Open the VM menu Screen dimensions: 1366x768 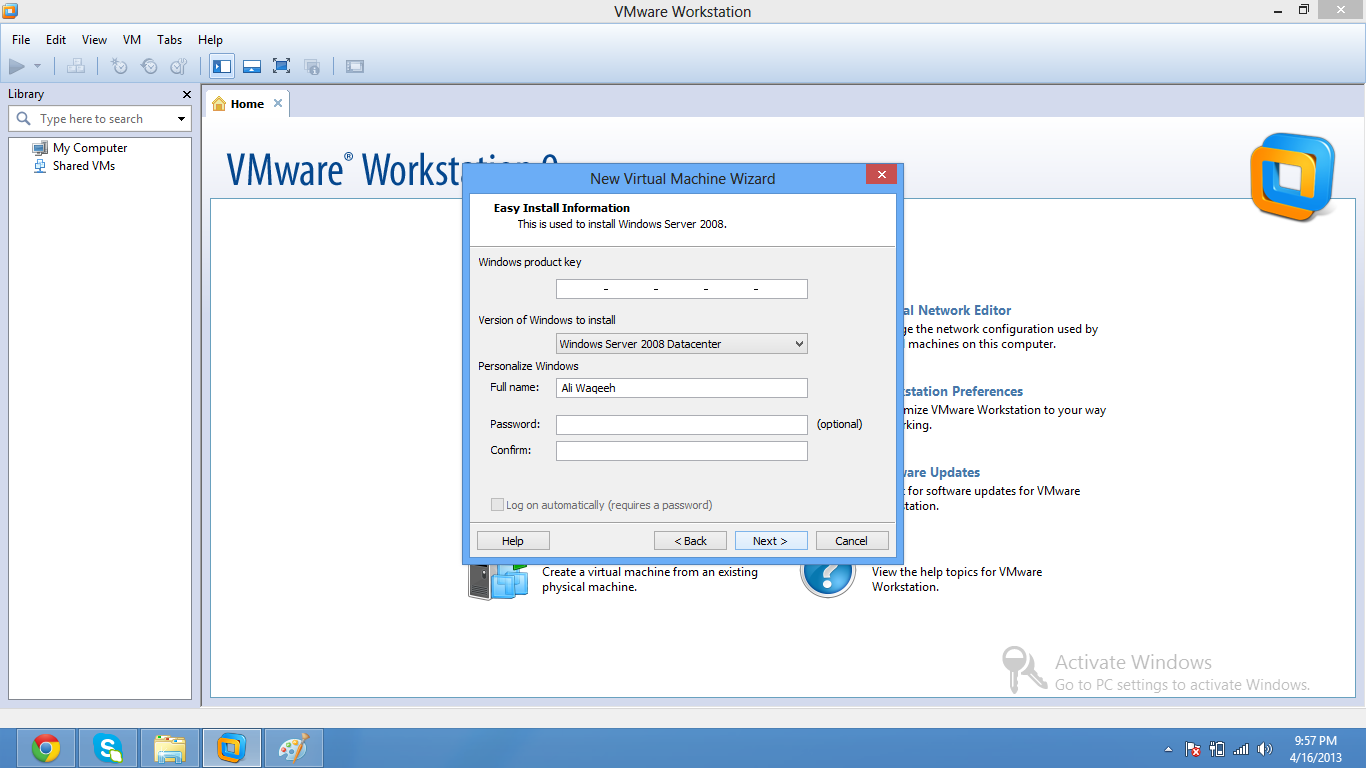tap(132, 40)
